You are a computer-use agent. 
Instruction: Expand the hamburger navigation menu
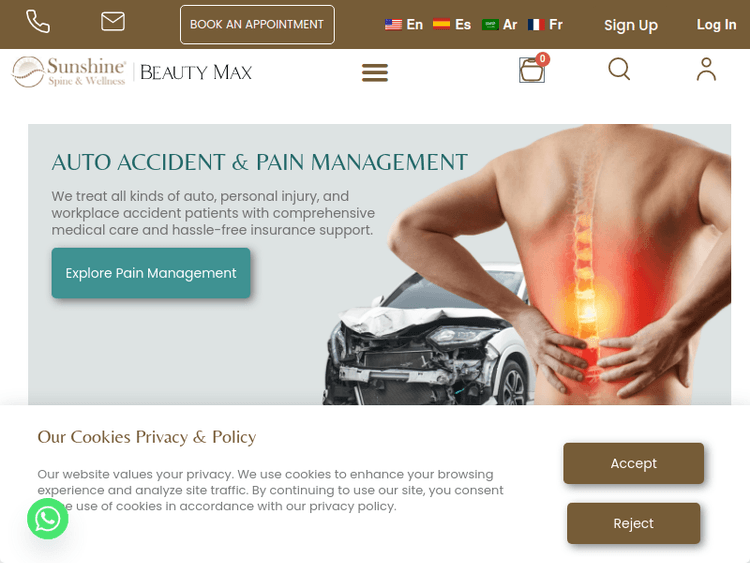(x=375, y=73)
